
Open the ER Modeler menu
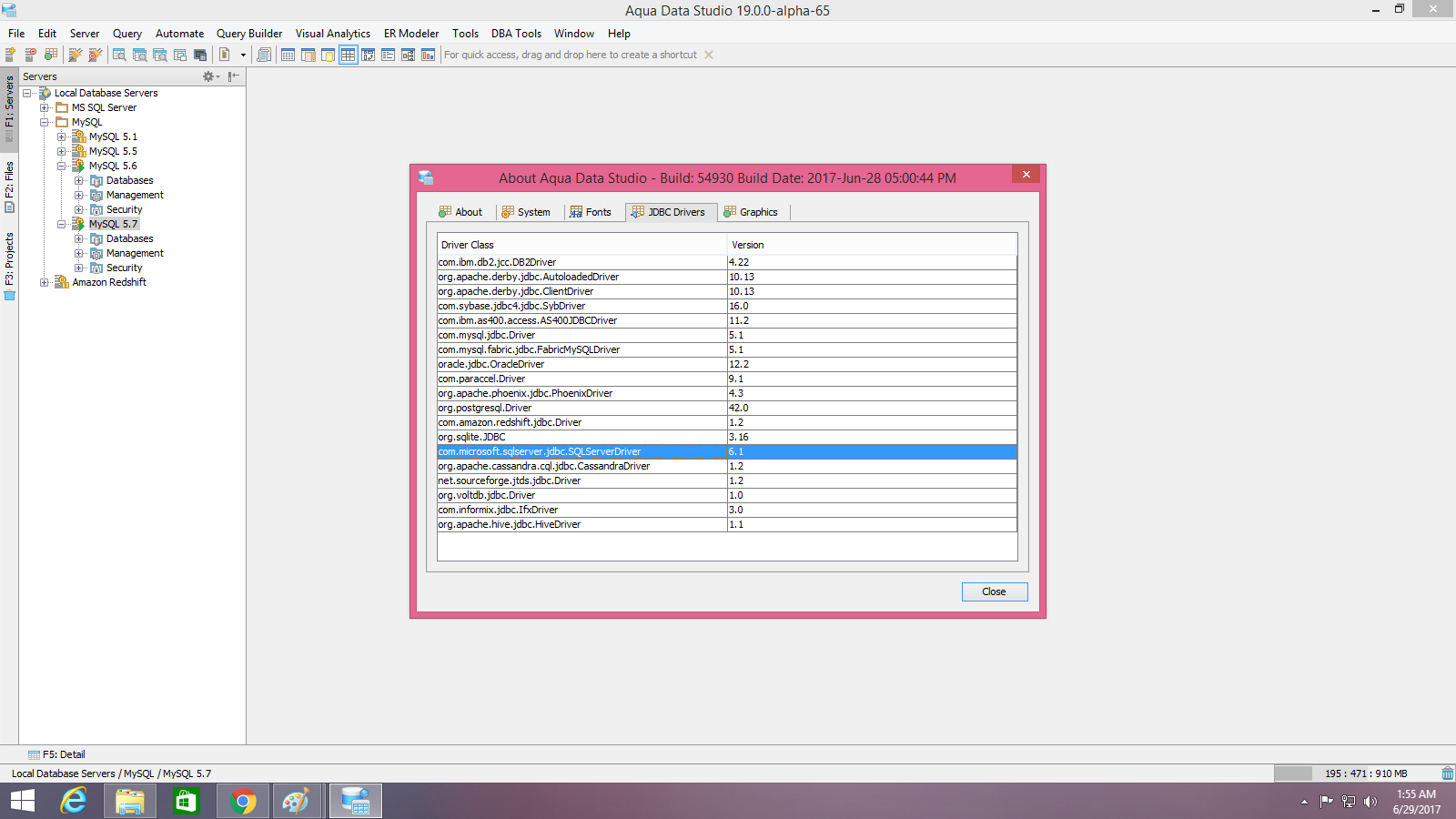[x=411, y=34]
